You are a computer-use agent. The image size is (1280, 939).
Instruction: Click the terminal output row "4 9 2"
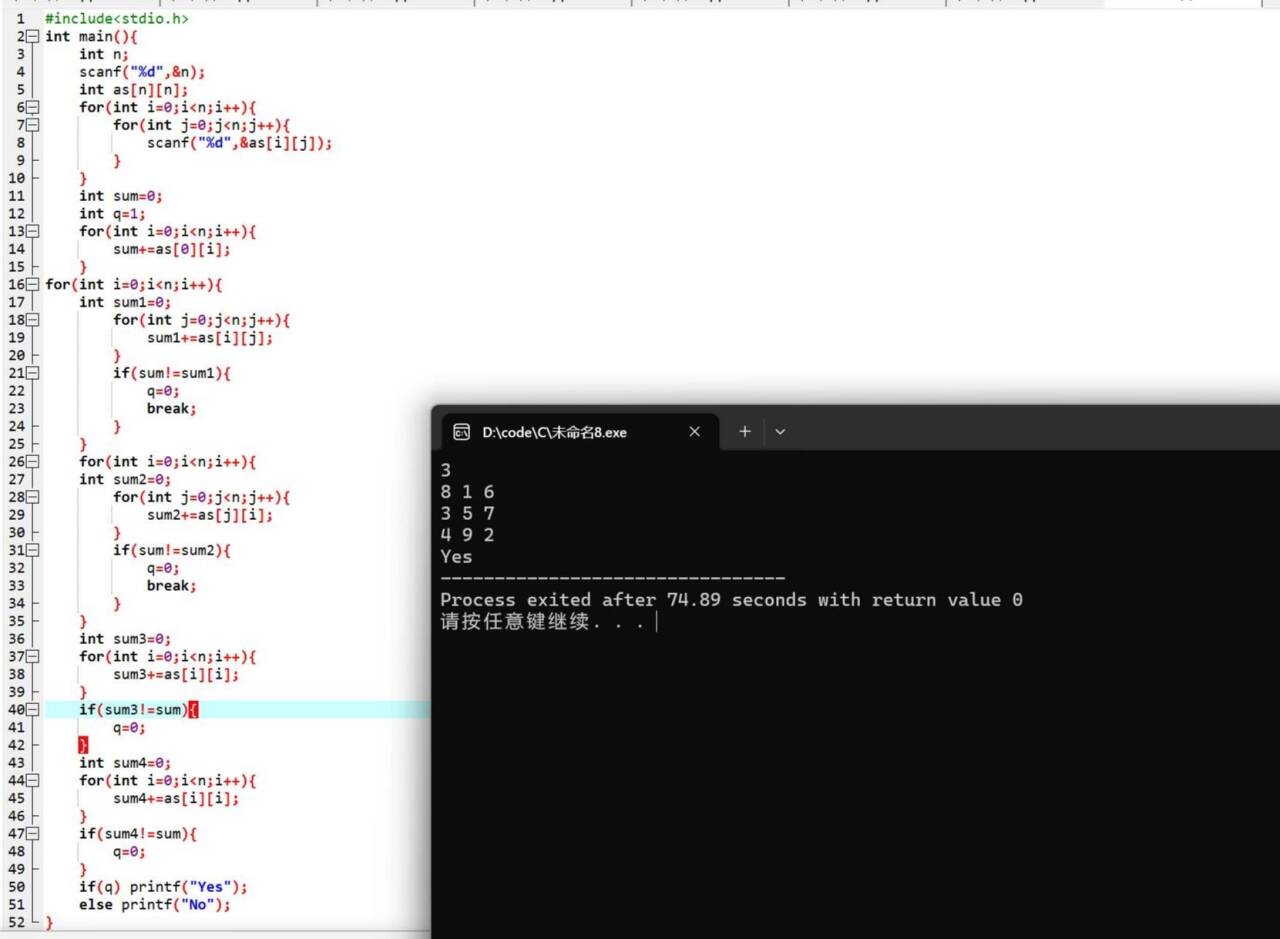(467, 535)
